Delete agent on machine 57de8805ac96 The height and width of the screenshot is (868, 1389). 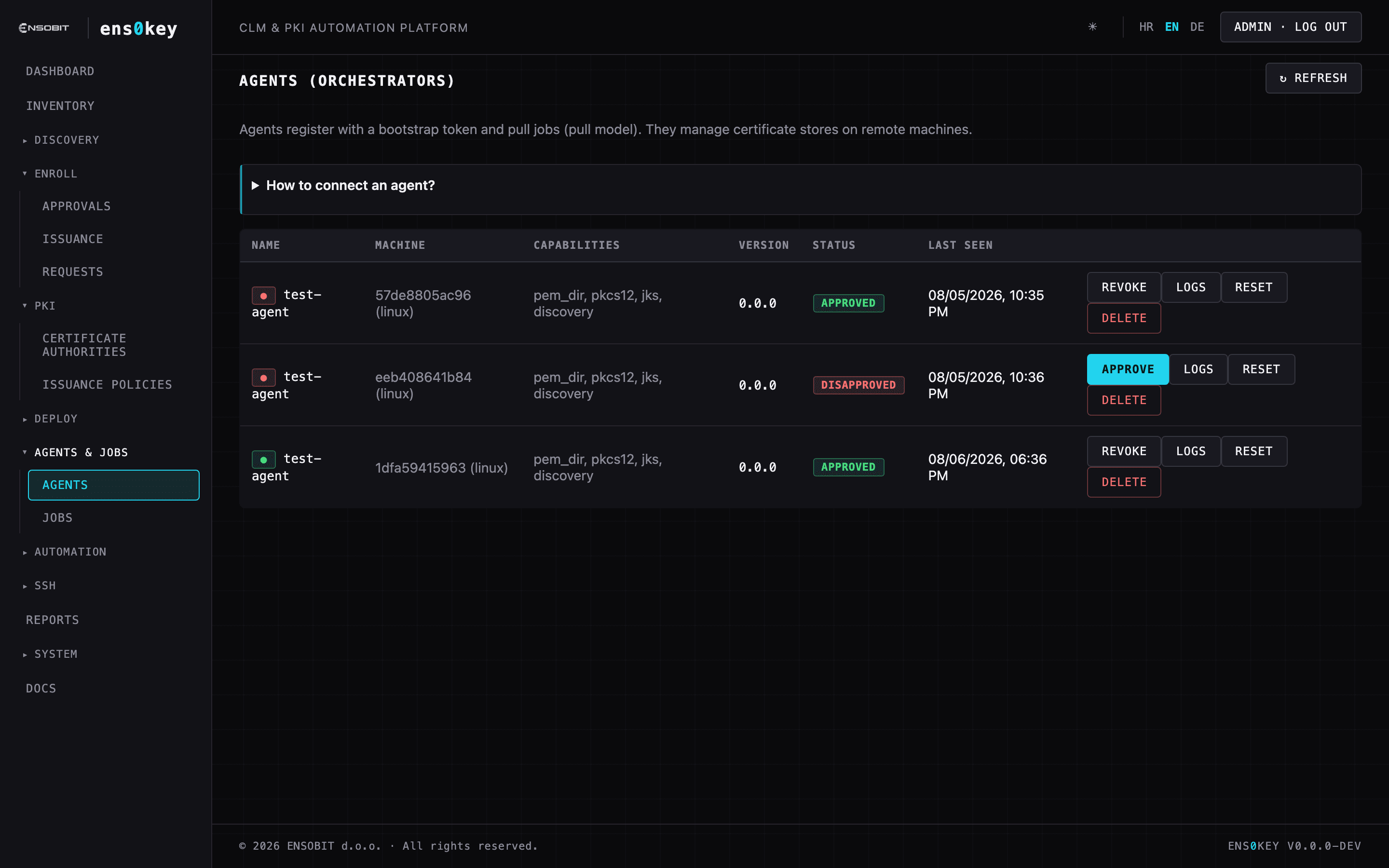(1124, 318)
